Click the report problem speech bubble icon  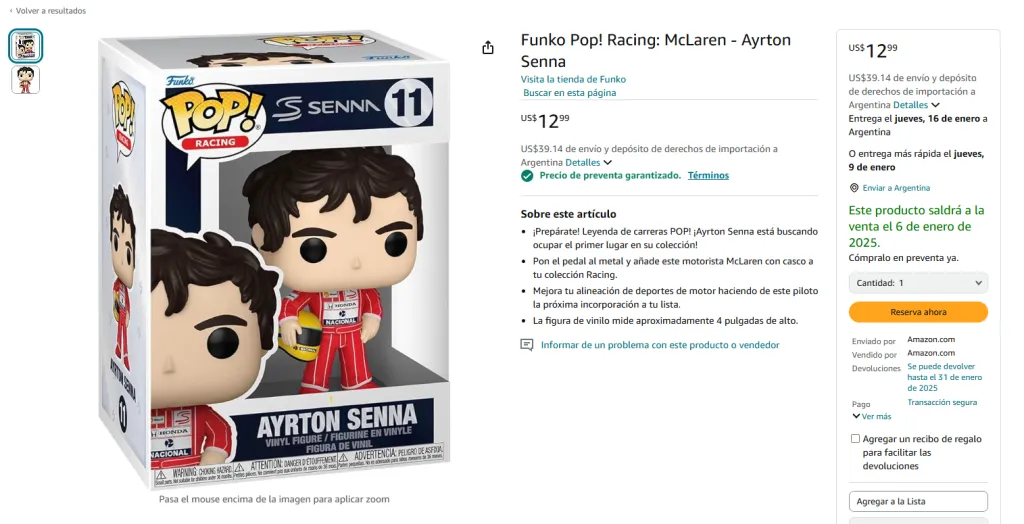click(527, 345)
